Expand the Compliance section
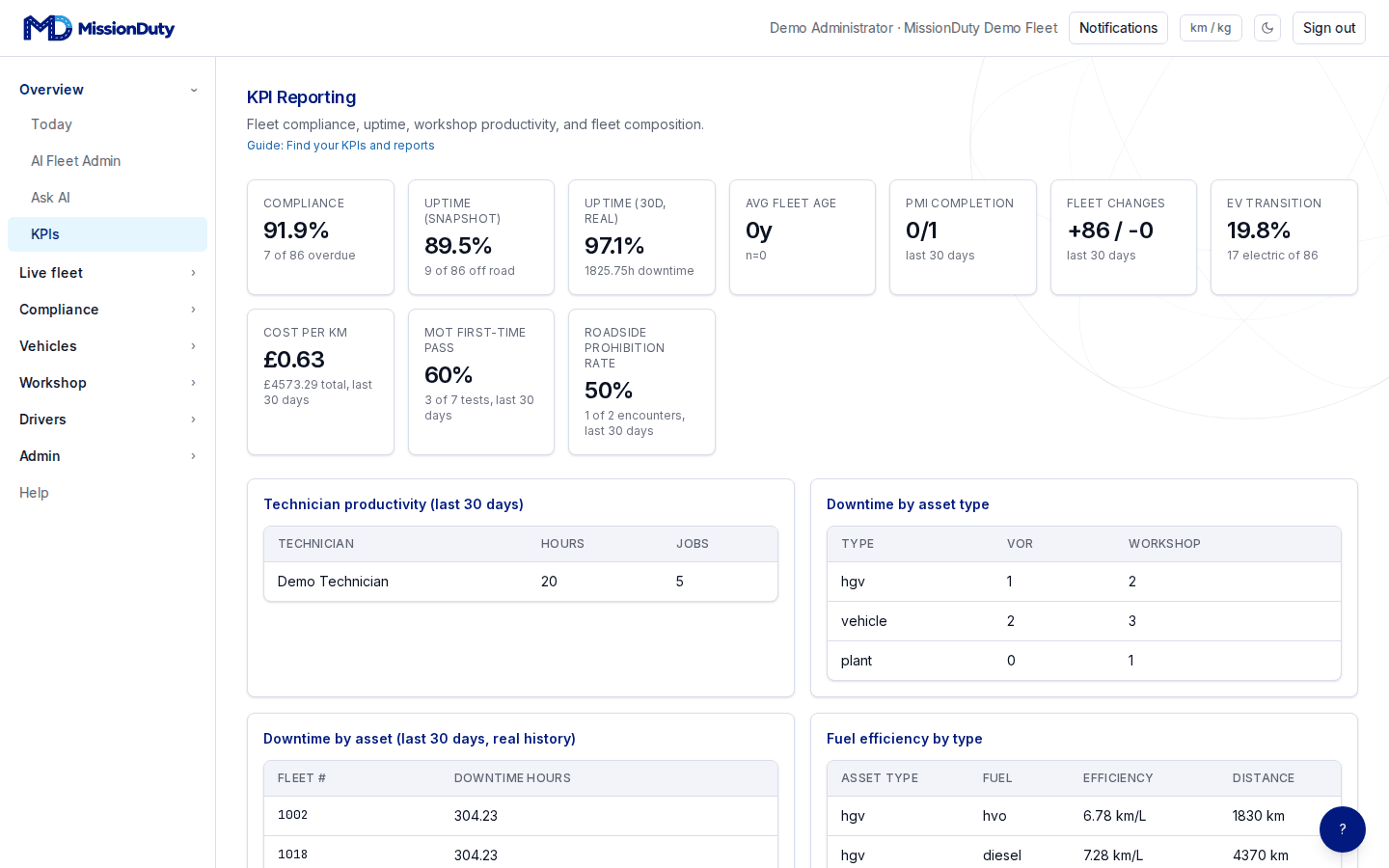 [107, 310]
